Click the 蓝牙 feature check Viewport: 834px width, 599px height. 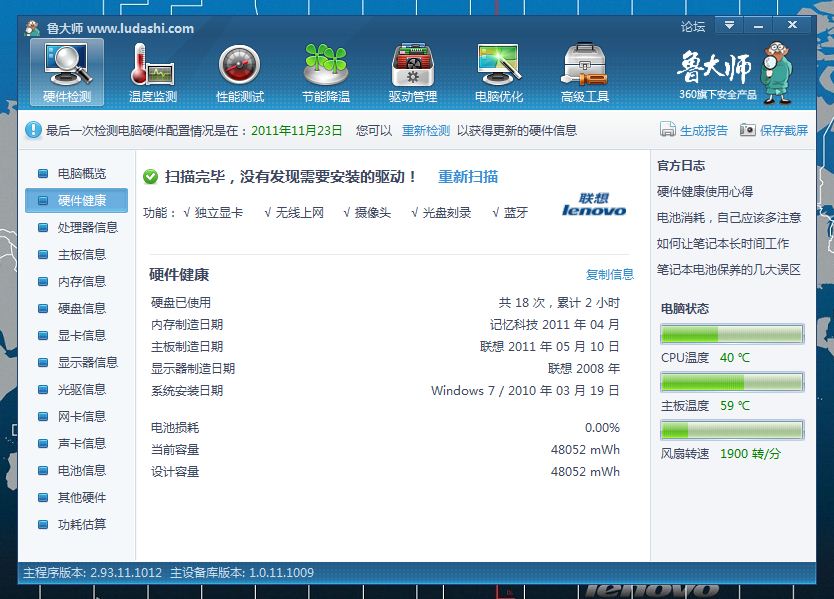pos(510,213)
